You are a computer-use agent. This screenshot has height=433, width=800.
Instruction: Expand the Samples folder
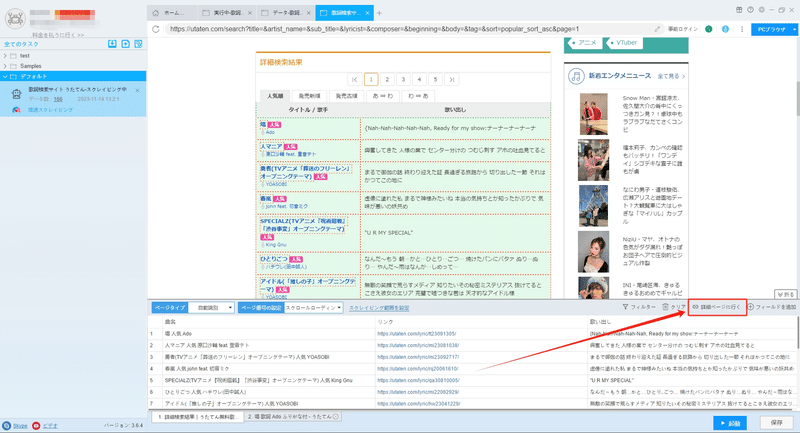pyautogui.click(x=5, y=66)
